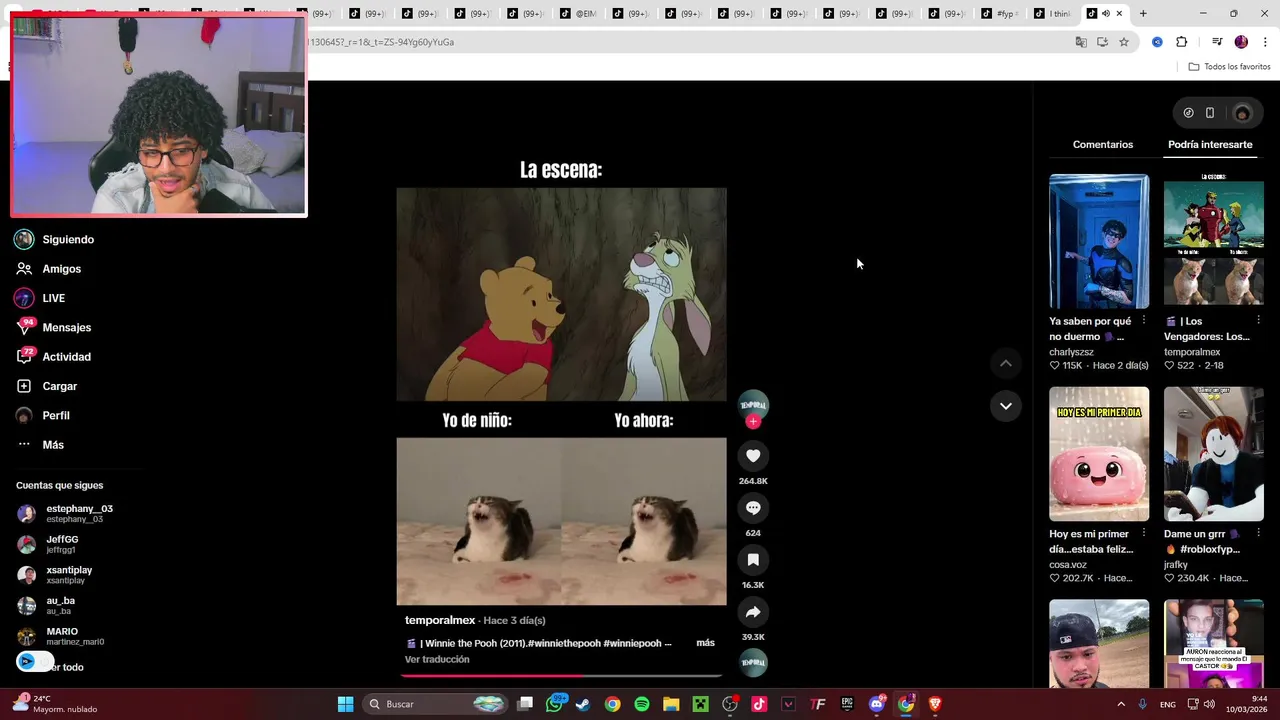Open the Ya saben por qué no duermo thumbnail
This screenshot has height=720, width=1280.
click(x=1099, y=242)
